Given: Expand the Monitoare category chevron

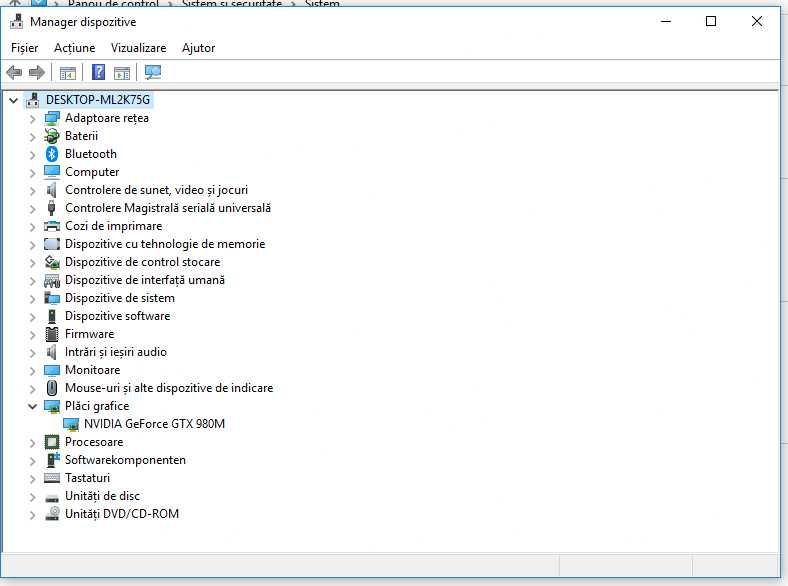Looking at the screenshot, I should point(33,371).
